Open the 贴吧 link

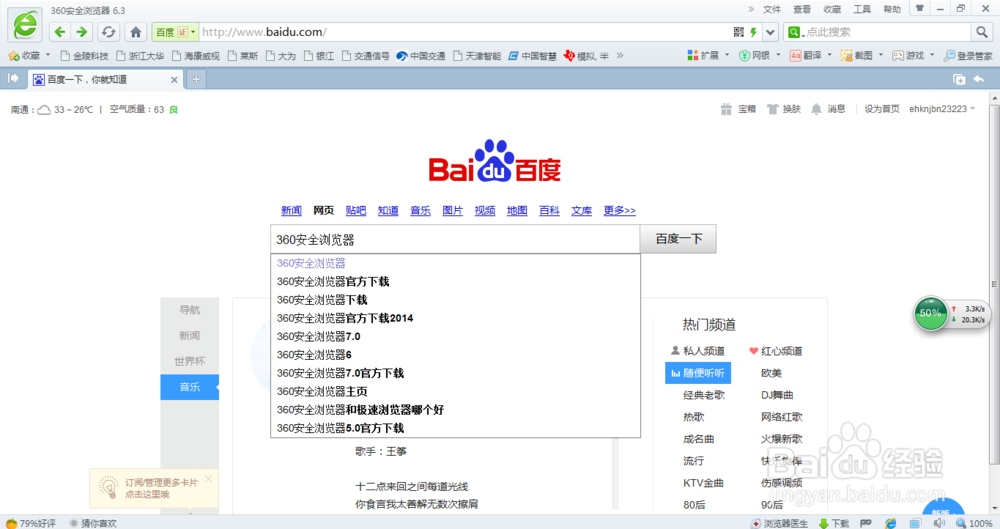(356, 211)
